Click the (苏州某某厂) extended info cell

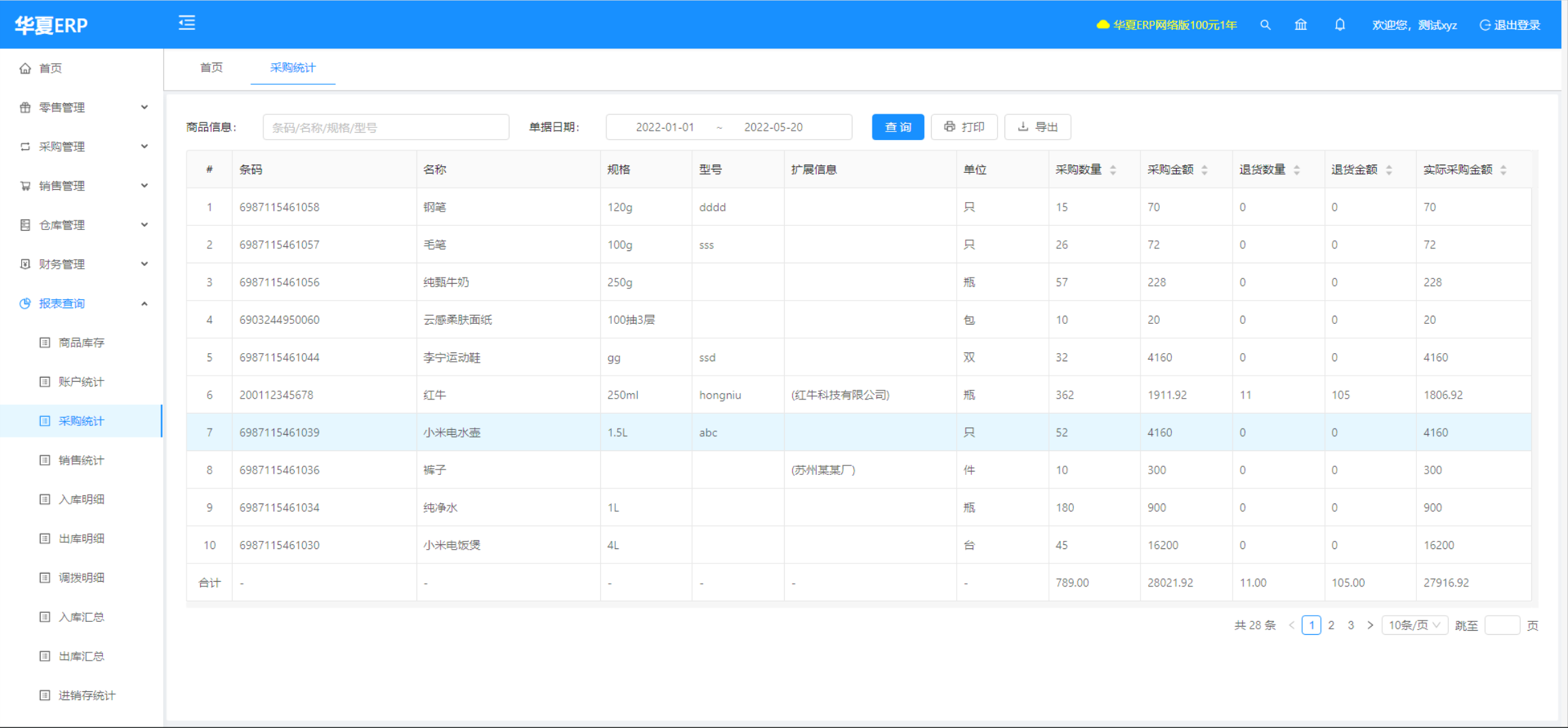870,470
